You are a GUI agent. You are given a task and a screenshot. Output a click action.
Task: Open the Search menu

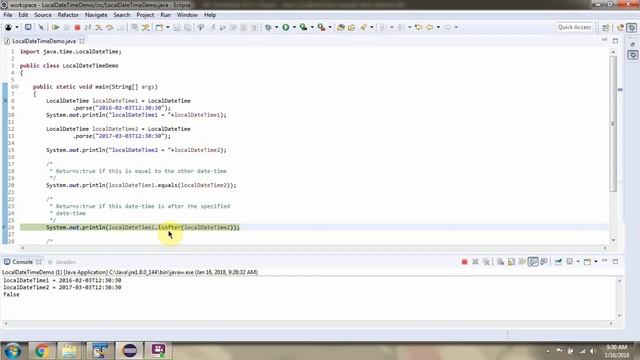click(x=122, y=15)
